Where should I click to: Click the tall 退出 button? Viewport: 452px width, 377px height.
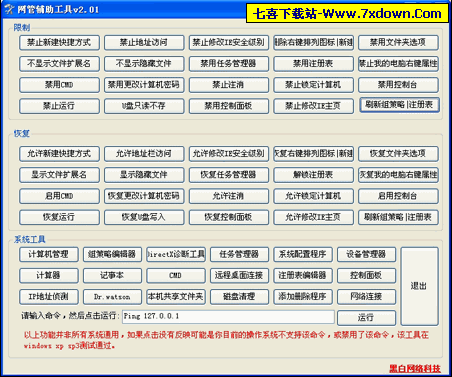point(419,286)
